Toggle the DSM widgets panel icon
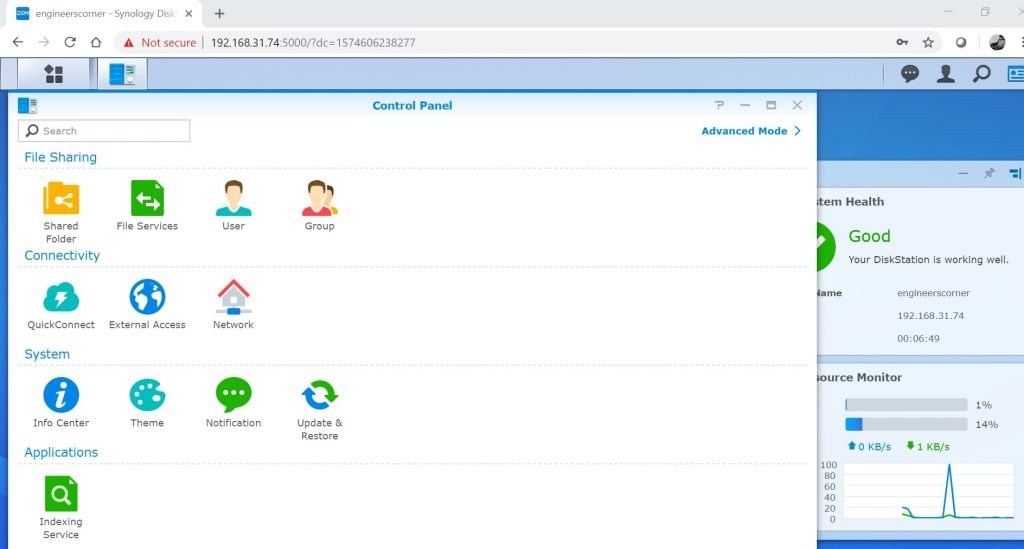The height and width of the screenshot is (549, 1024). (x=1016, y=74)
